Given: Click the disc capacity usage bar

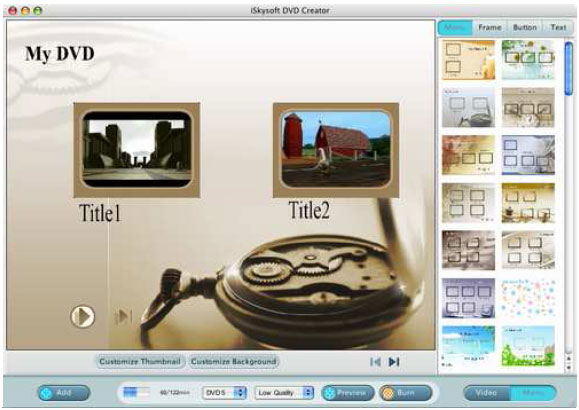Looking at the screenshot, I should [136, 392].
